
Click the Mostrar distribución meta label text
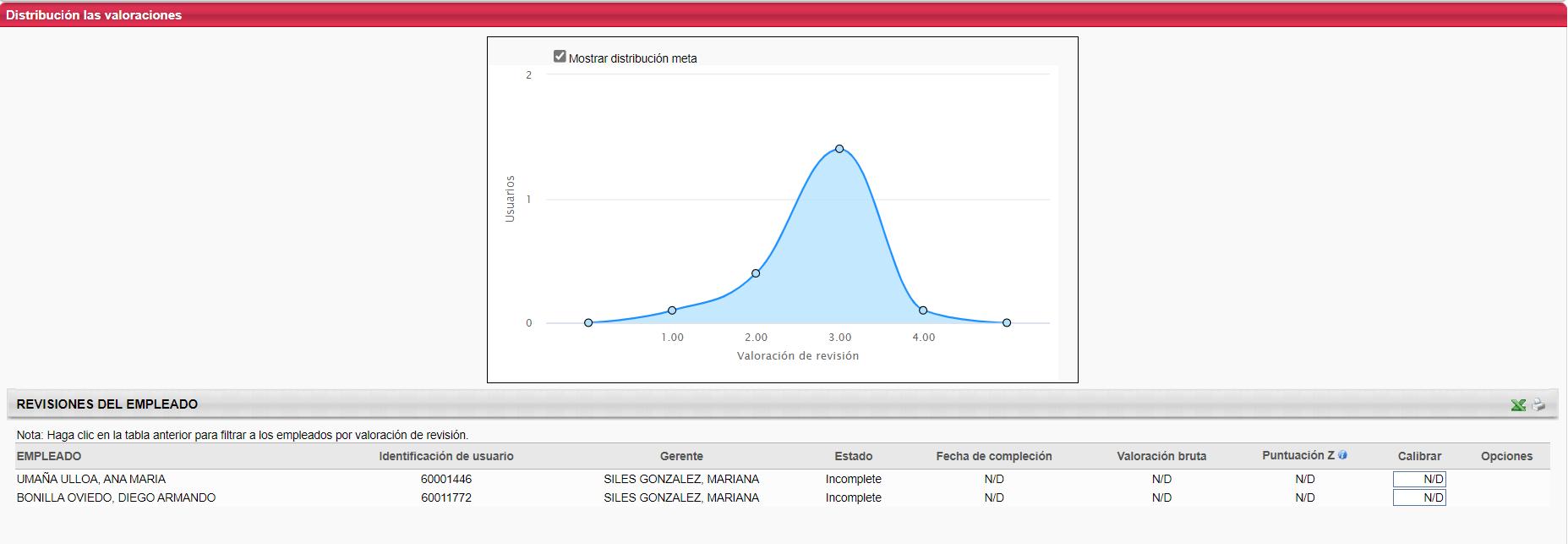(x=633, y=58)
